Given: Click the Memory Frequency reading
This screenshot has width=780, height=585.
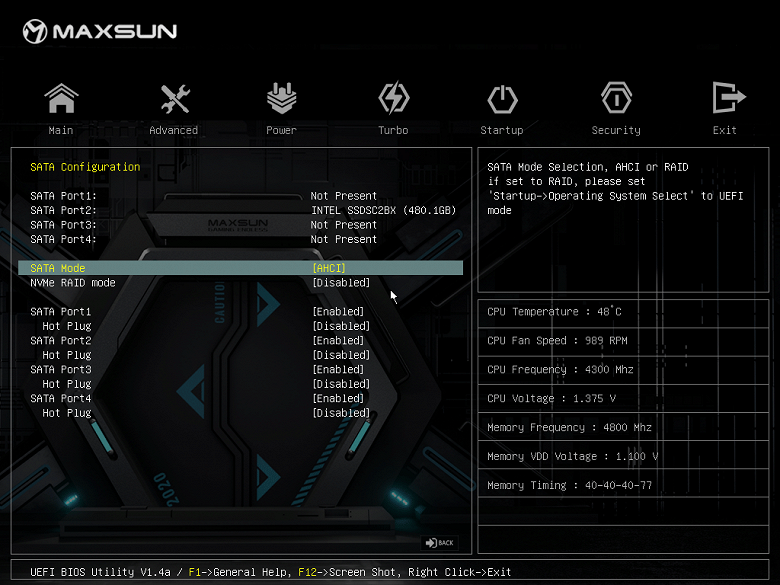Looking at the screenshot, I should 570,427.
